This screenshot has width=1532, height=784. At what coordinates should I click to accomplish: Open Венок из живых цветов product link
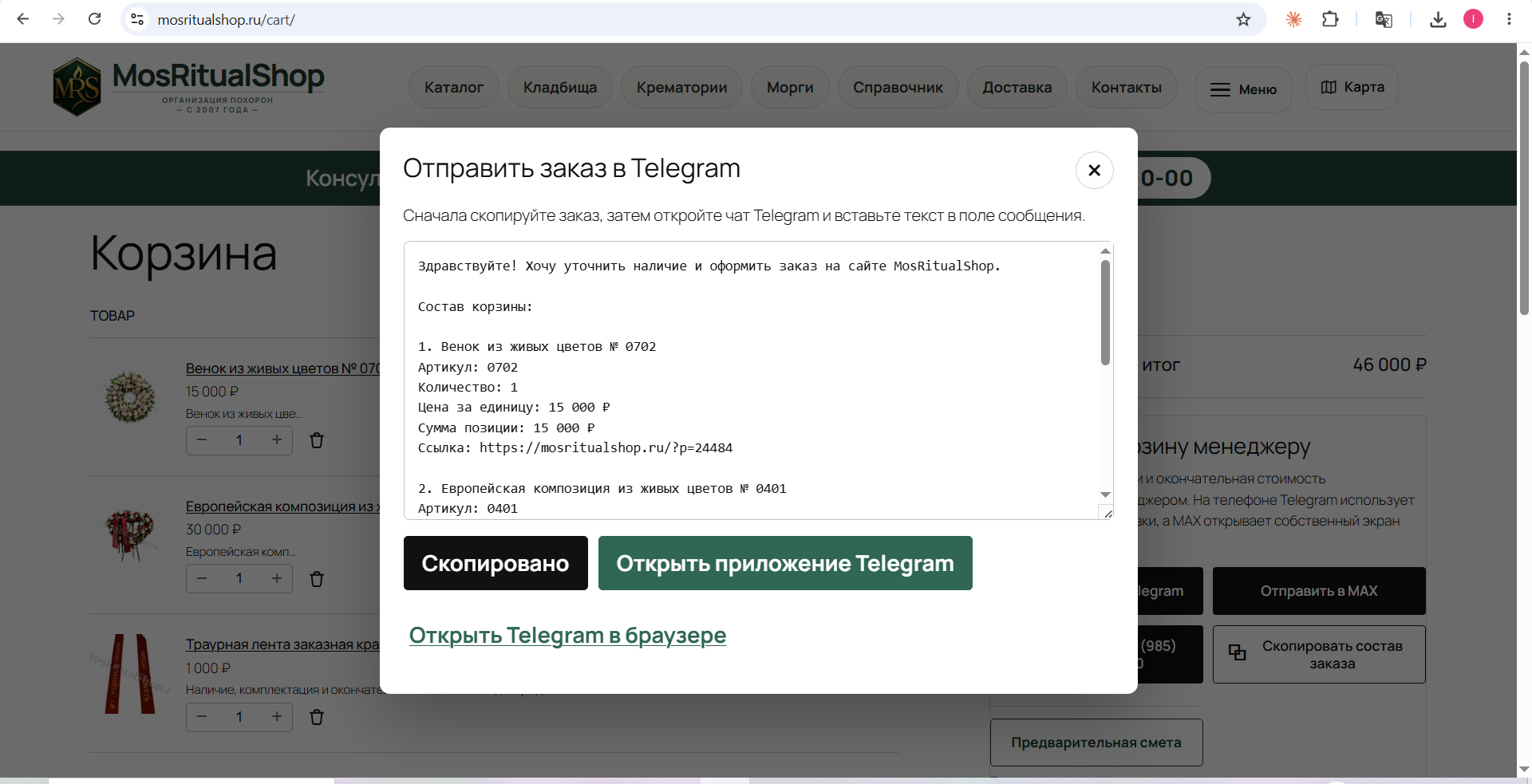tap(283, 368)
